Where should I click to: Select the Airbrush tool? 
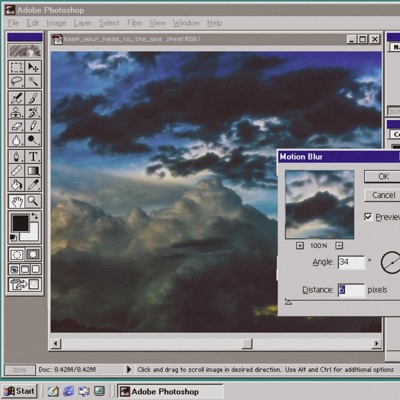(16, 98)
